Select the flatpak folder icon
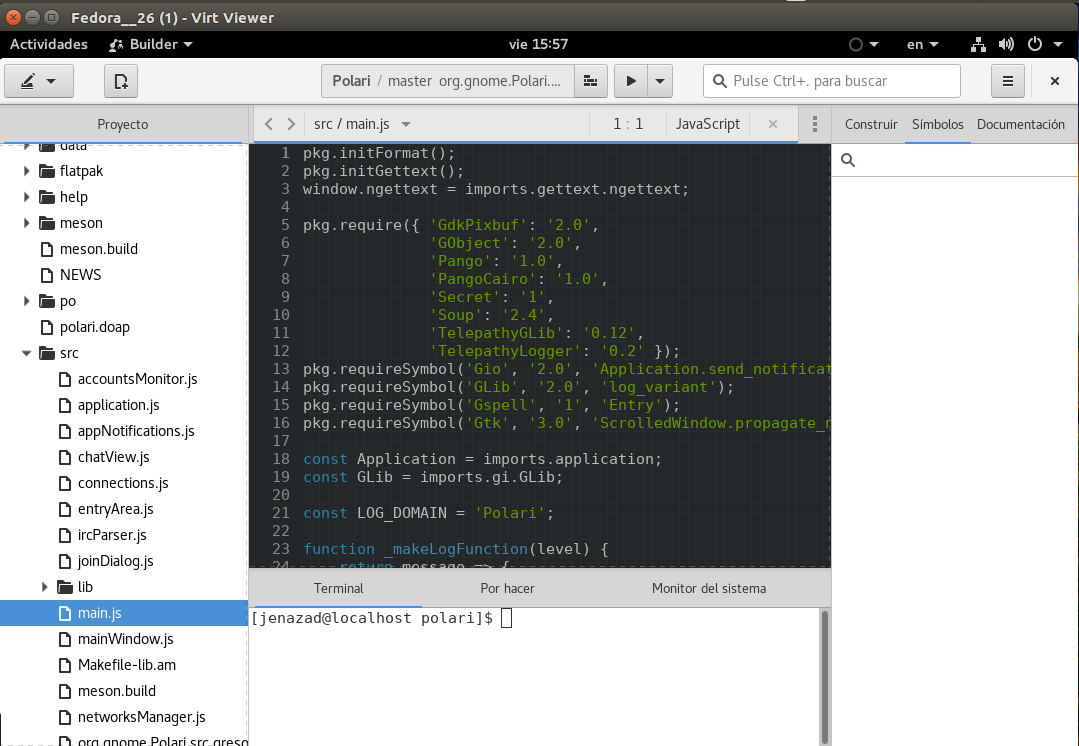 pyautogui.click(x=47, y=171)
